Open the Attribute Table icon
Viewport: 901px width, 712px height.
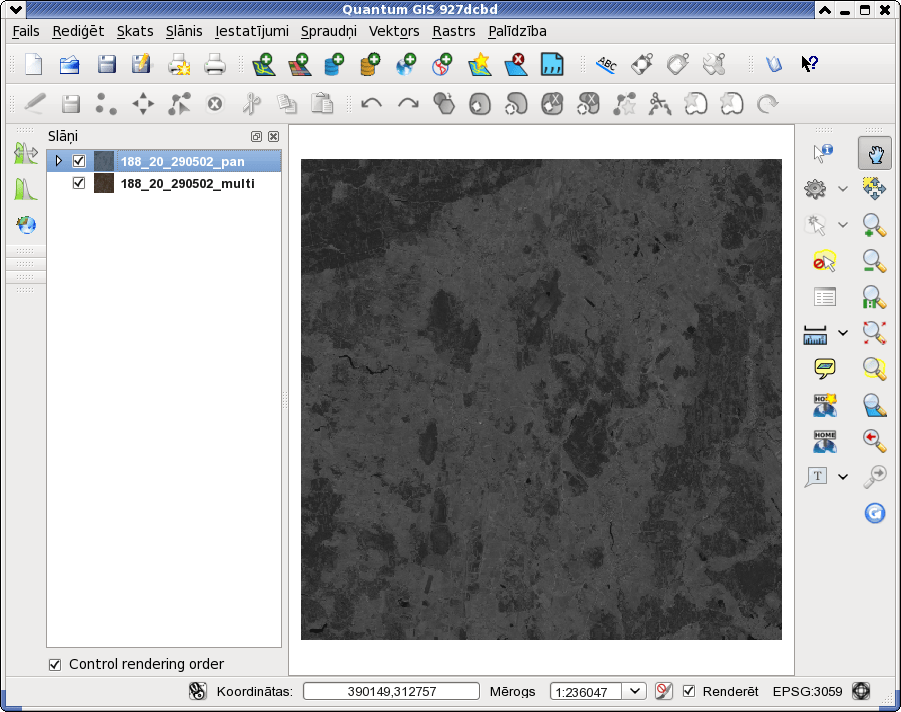click(x=825, y=297)
